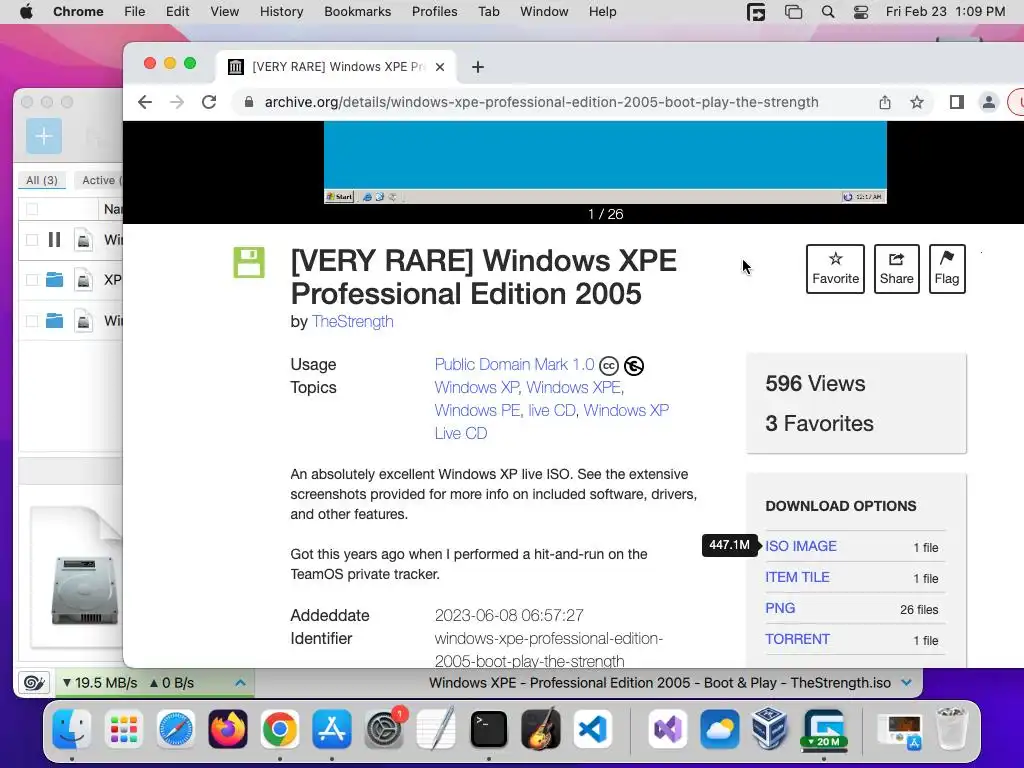This screenshot has width=1024, height=768.
Task: Open the live CD topic link
Action: pyautogui.click(x=552, y=410)
